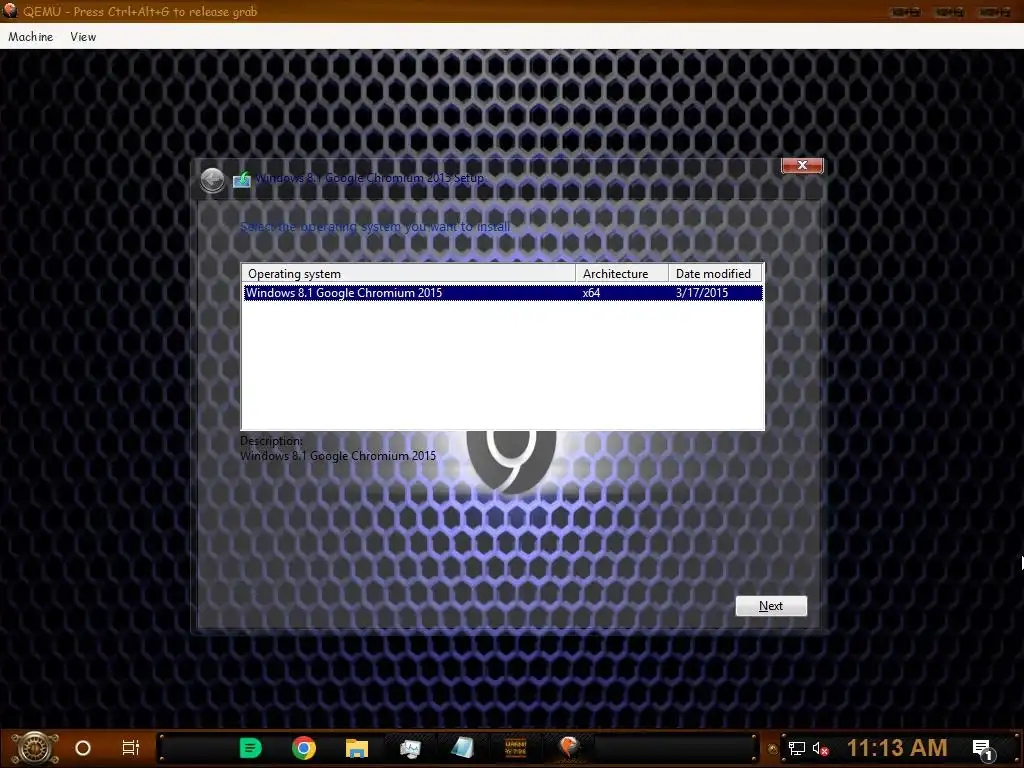Click the round back arrow button in setup
The height and width of the screenshot is (768, 1024).
(x=212, y=180)
